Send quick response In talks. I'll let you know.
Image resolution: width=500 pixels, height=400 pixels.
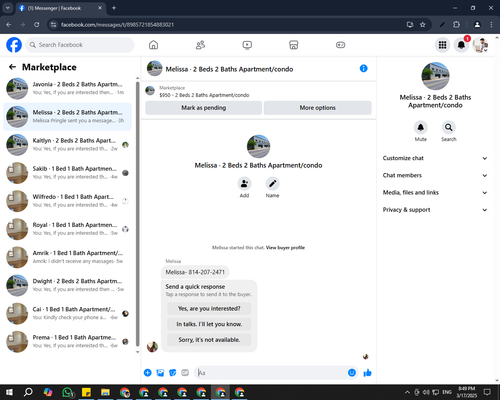(209, 324)
